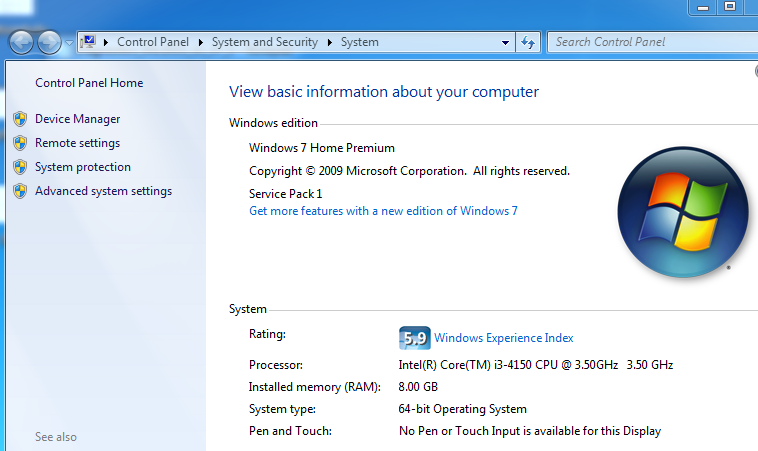The height and width of the screenshot is (451, 758).
Task: Open Control Panel Home
Action: [89, 83]
